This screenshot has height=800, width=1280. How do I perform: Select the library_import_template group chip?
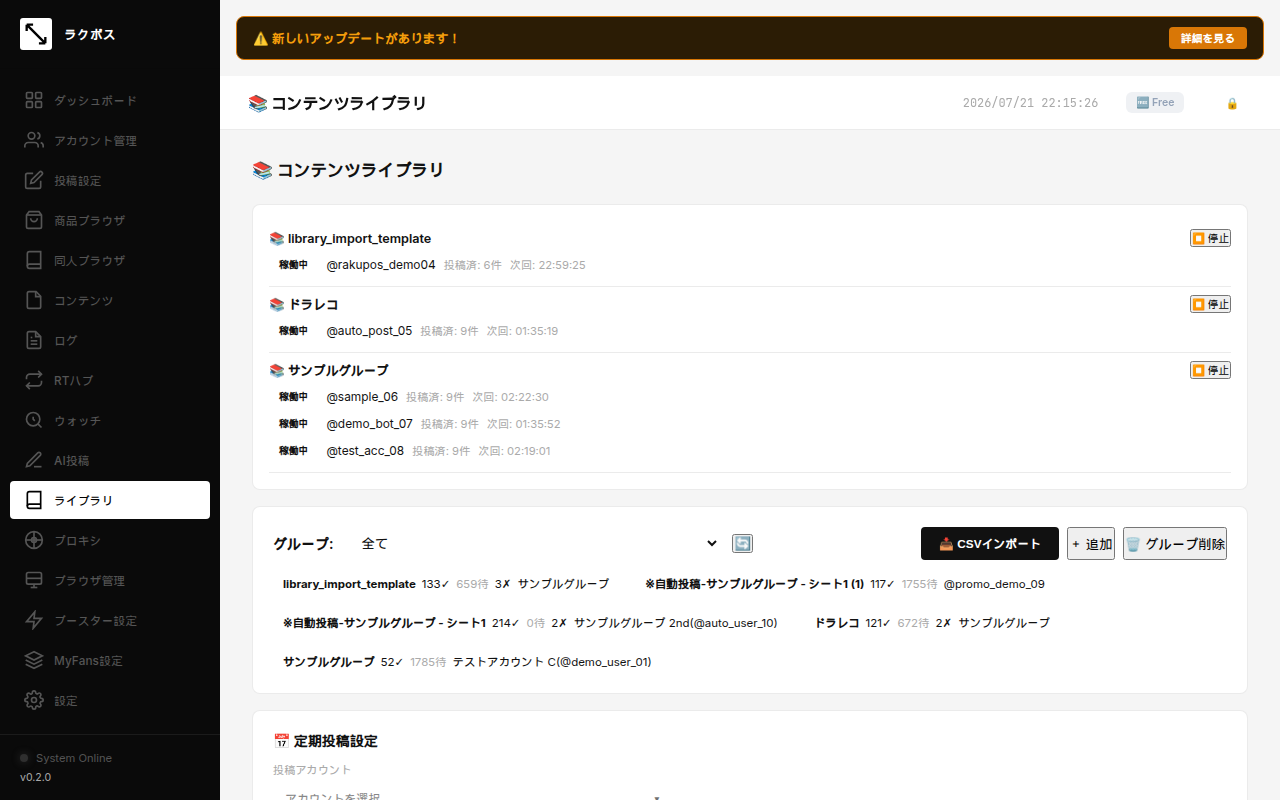(446, 584)
